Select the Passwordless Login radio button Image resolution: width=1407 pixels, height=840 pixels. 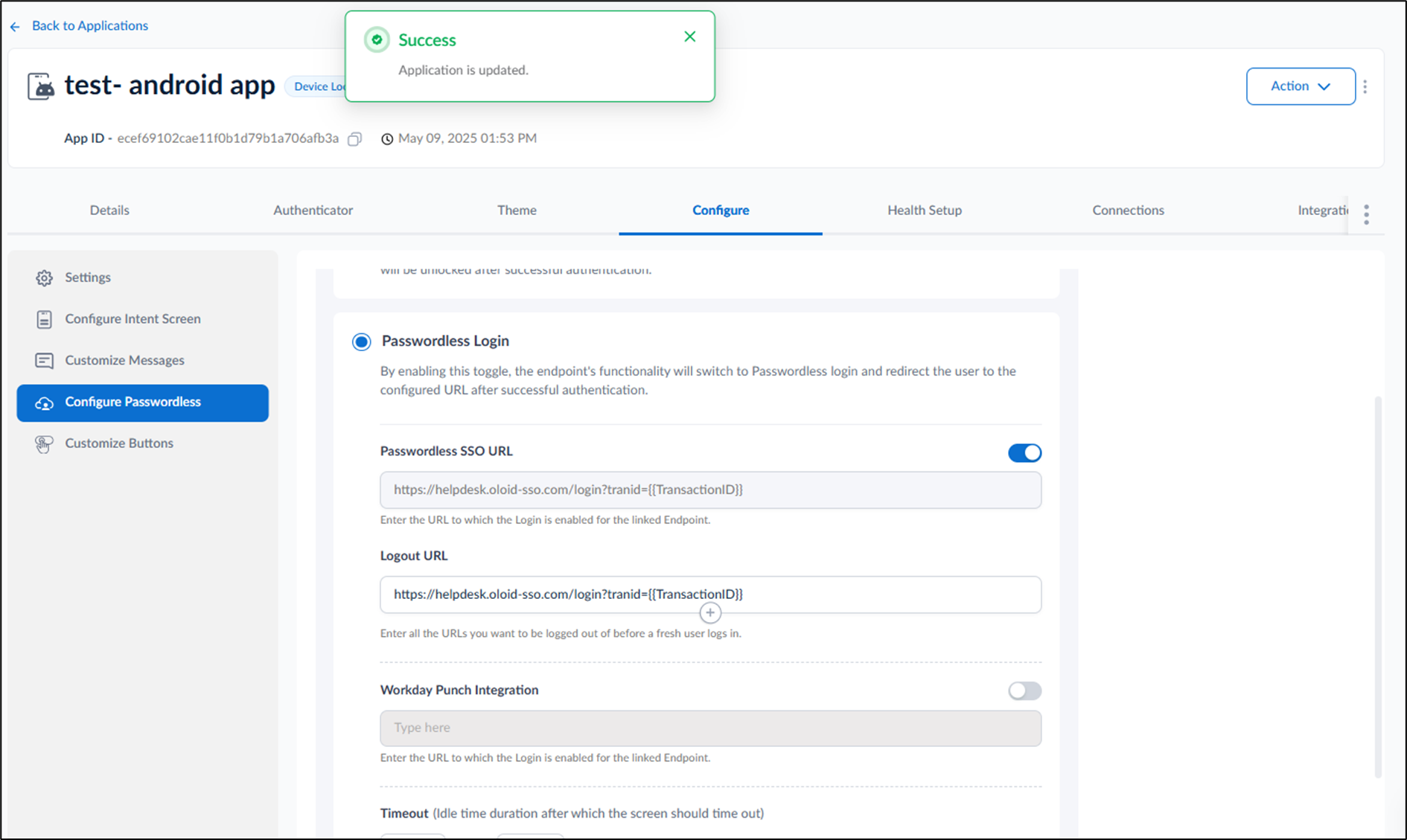point(362,342)
